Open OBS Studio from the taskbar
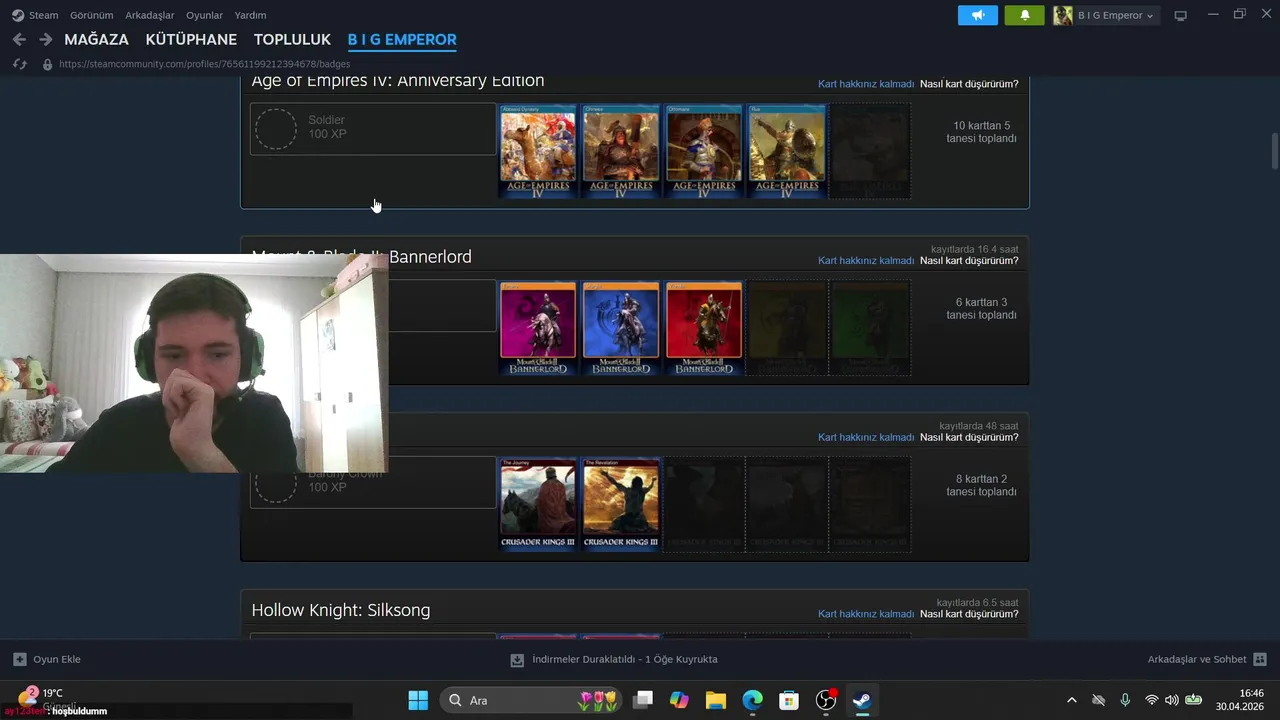The height and width of the screenshot is (720, 1280). click(x=826, y=700)
